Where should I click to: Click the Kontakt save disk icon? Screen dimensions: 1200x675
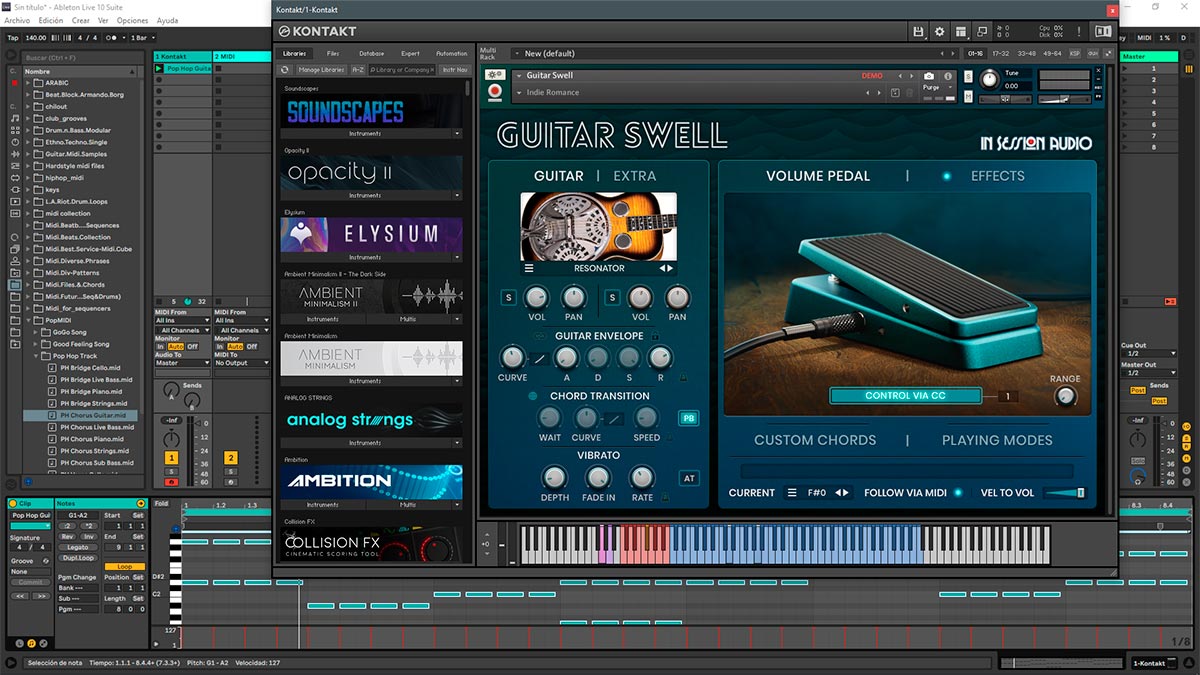pos(918,32)
